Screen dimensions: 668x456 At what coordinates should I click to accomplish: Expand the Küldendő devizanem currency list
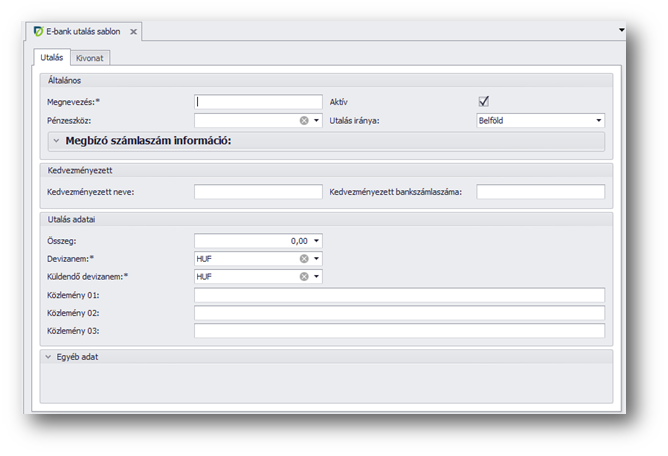317,276
